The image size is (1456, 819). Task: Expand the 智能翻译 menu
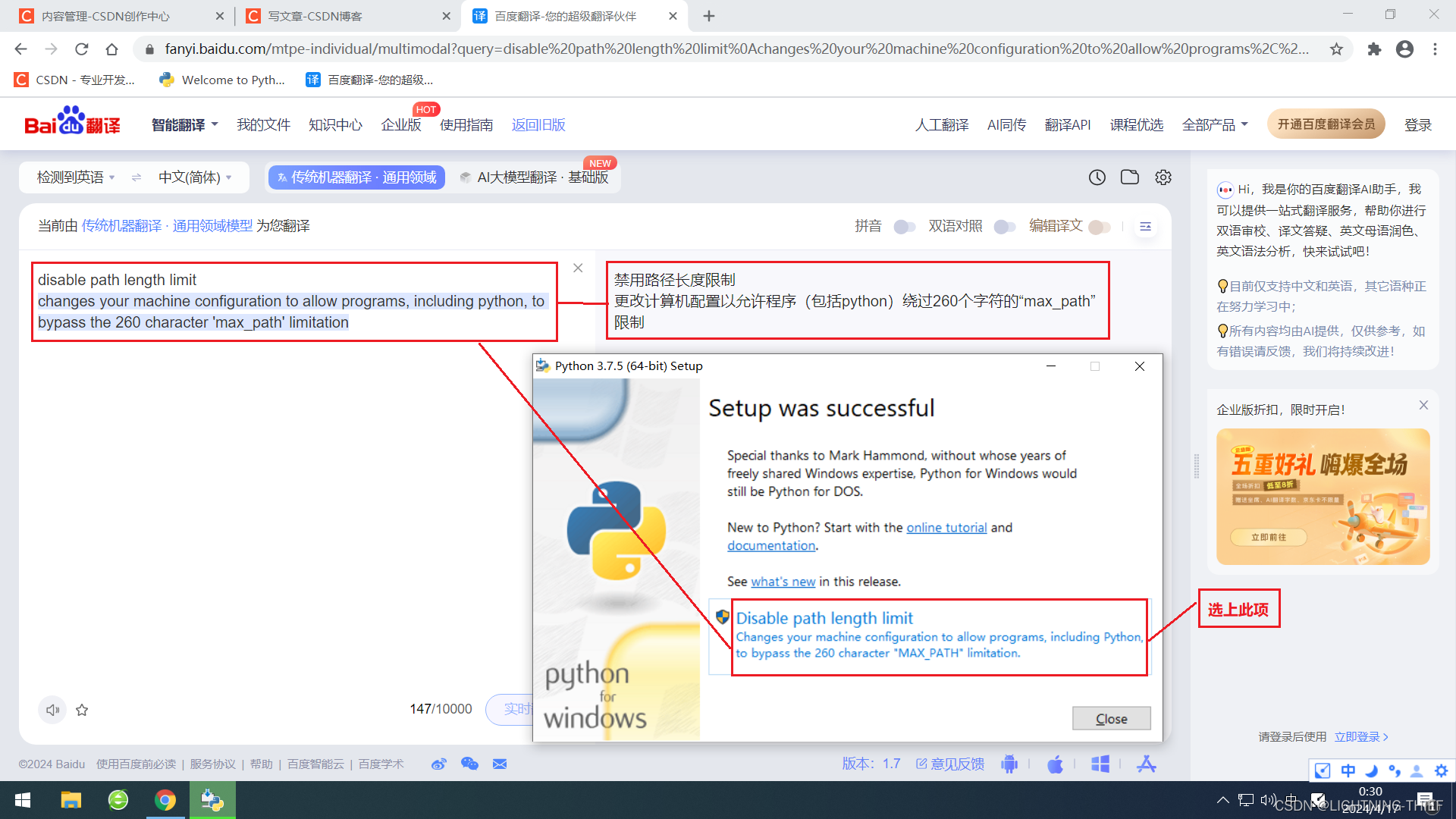184,125
